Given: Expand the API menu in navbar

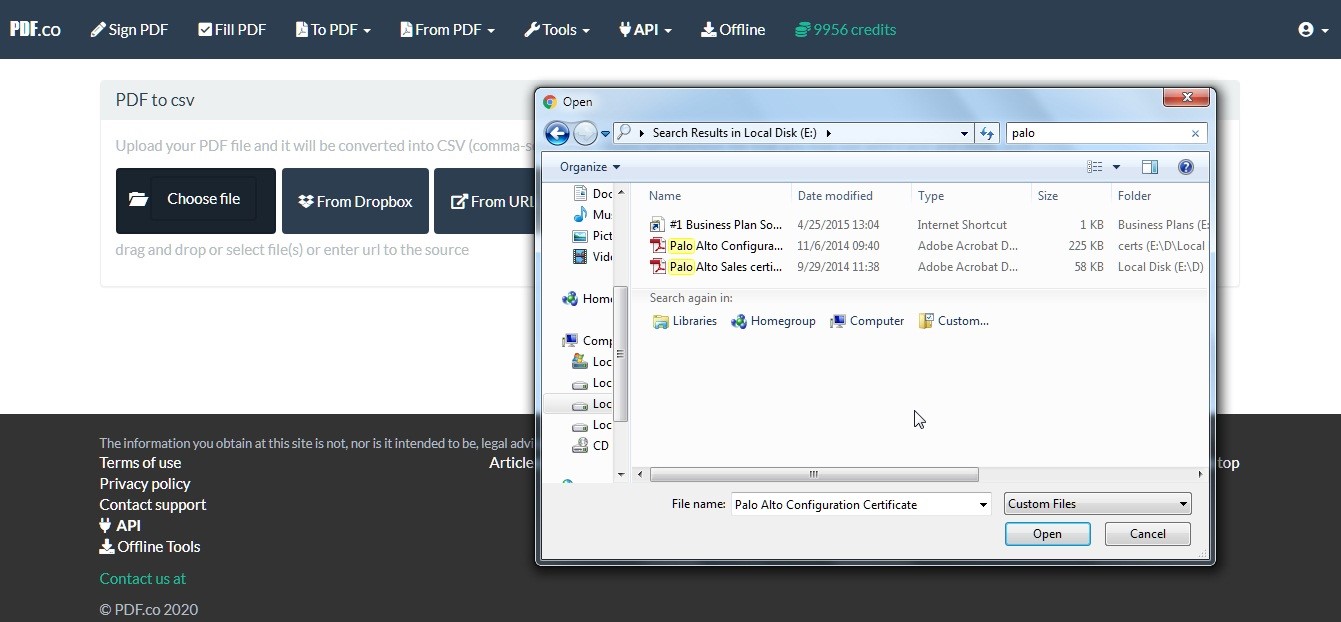Looking at the screenshot, I should point(645,29).
